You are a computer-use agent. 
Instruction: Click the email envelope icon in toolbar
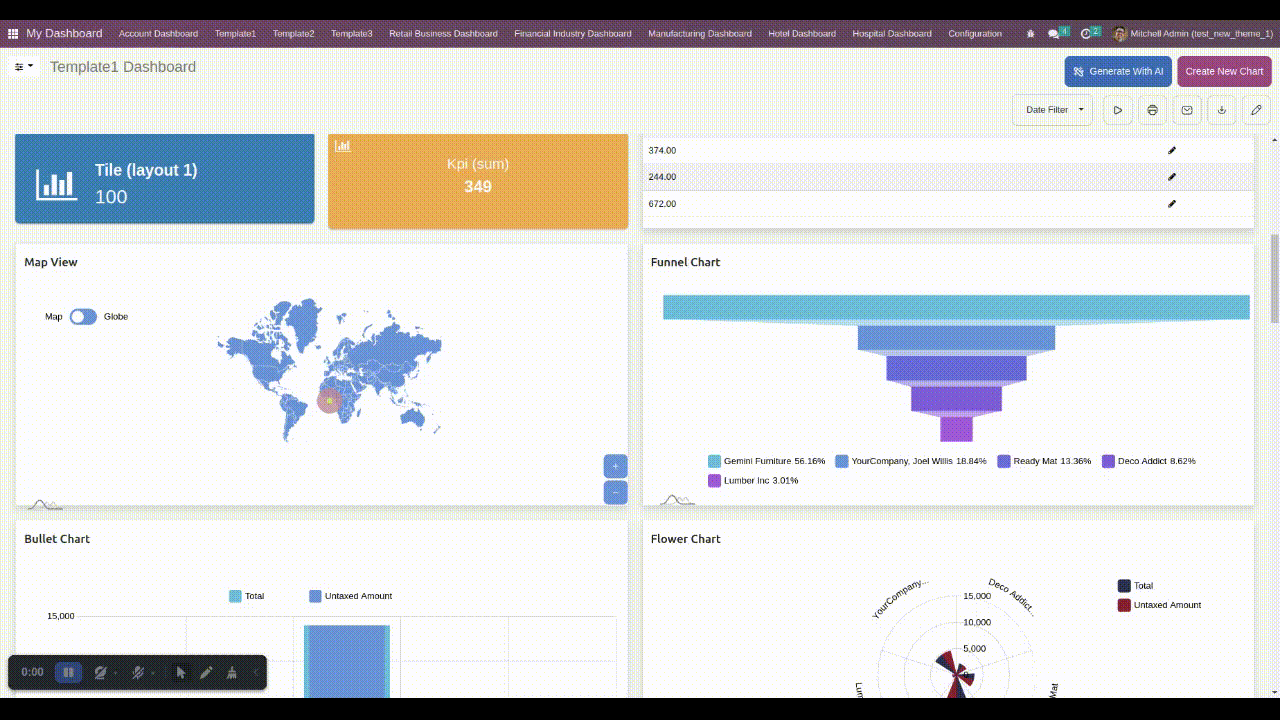click(1187, 110)
